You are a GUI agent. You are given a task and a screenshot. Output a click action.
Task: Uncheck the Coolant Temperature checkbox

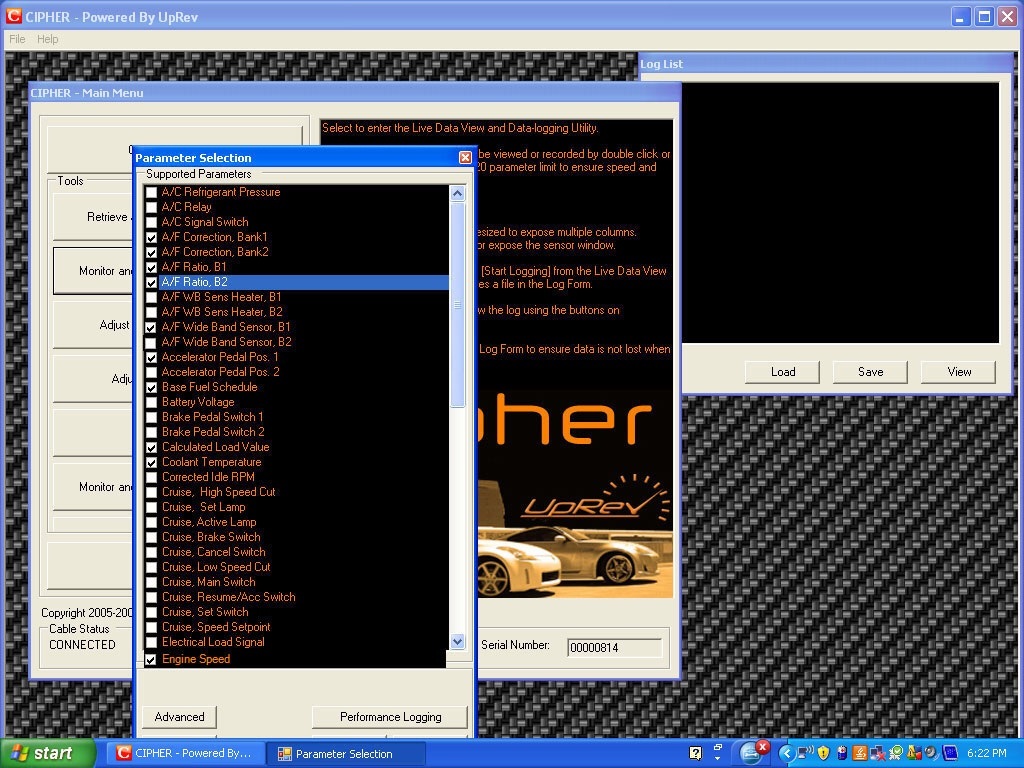coord(152,462)
